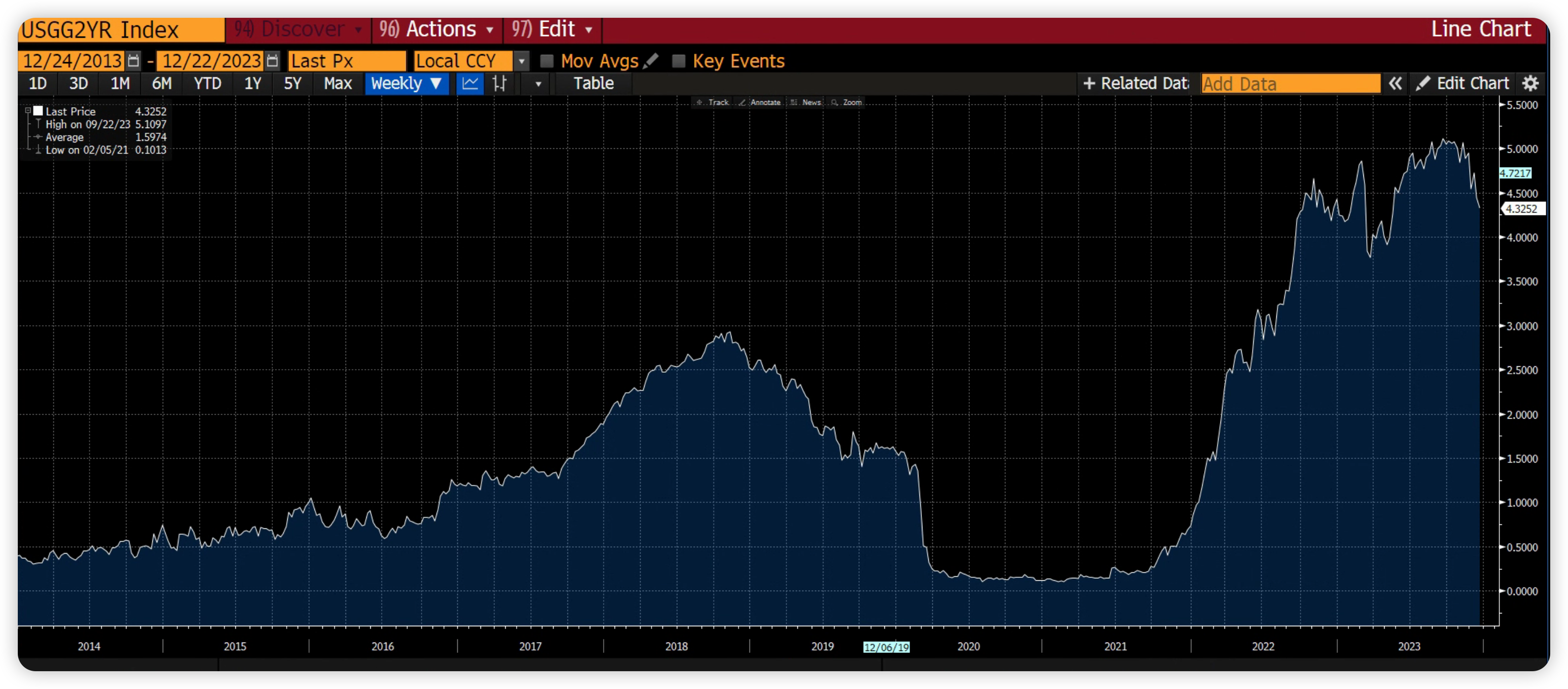Open the Weekly periodicity dropdown
This screenshot has height=689, width=1568.
(406, 84)
